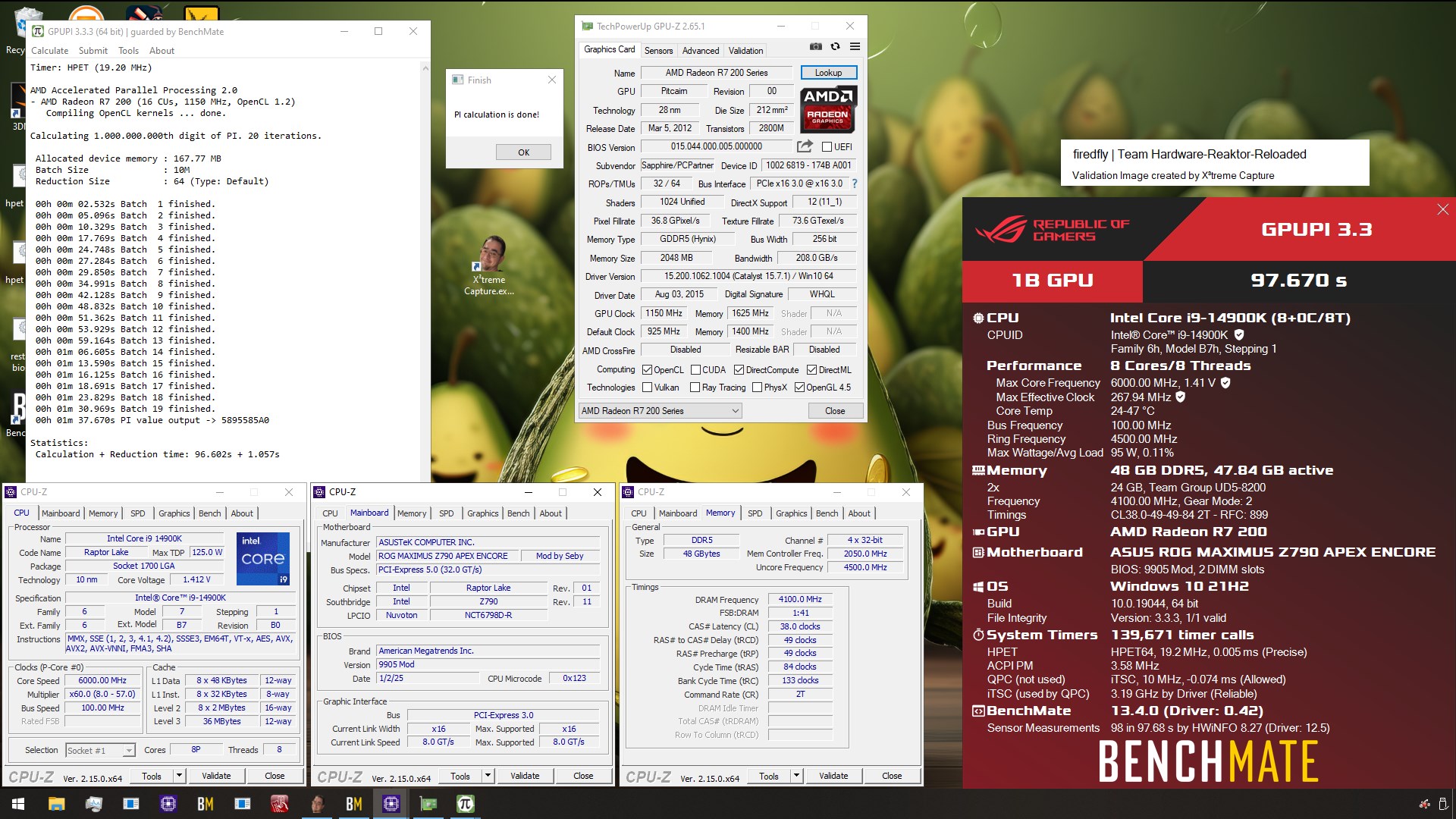The width and height of the screenshot is (1456, 819).
Task: Click the Close button in GPU-Z
Action: coord(834,411)
